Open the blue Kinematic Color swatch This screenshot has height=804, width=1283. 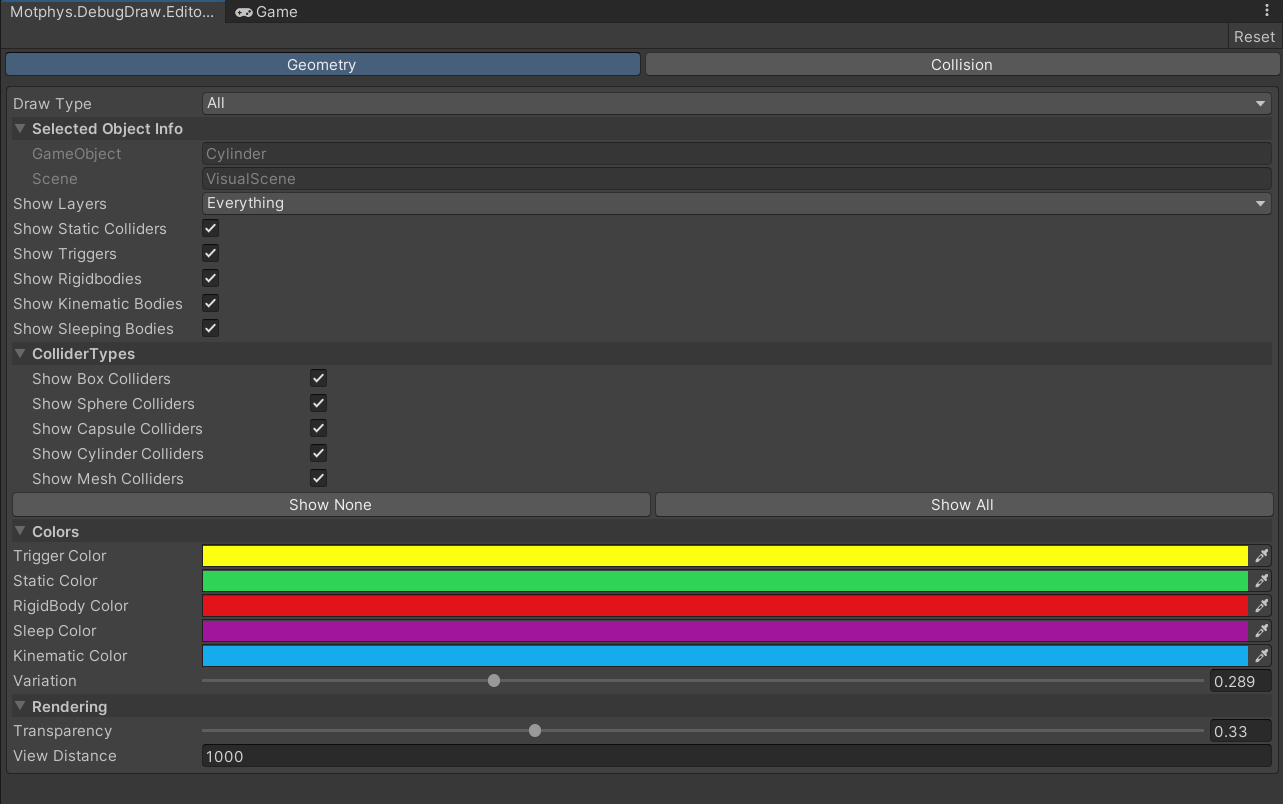click(725, 656)
